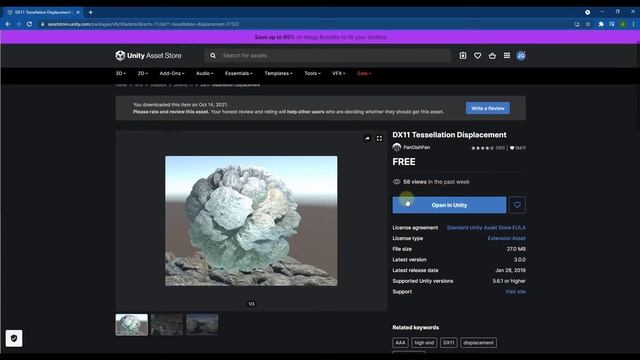Expand the 2D category dropdown
The image size is (640, 360).
(x=142, y=73)
